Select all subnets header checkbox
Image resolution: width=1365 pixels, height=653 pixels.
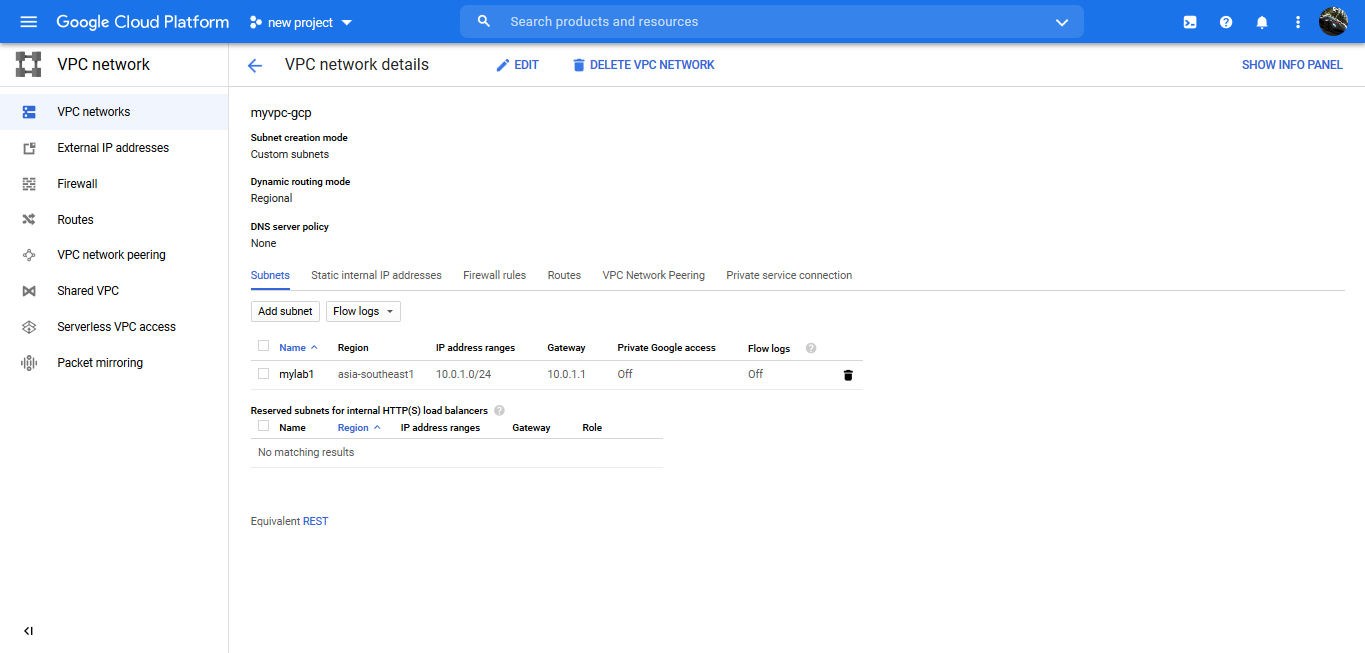pos(263,346)
